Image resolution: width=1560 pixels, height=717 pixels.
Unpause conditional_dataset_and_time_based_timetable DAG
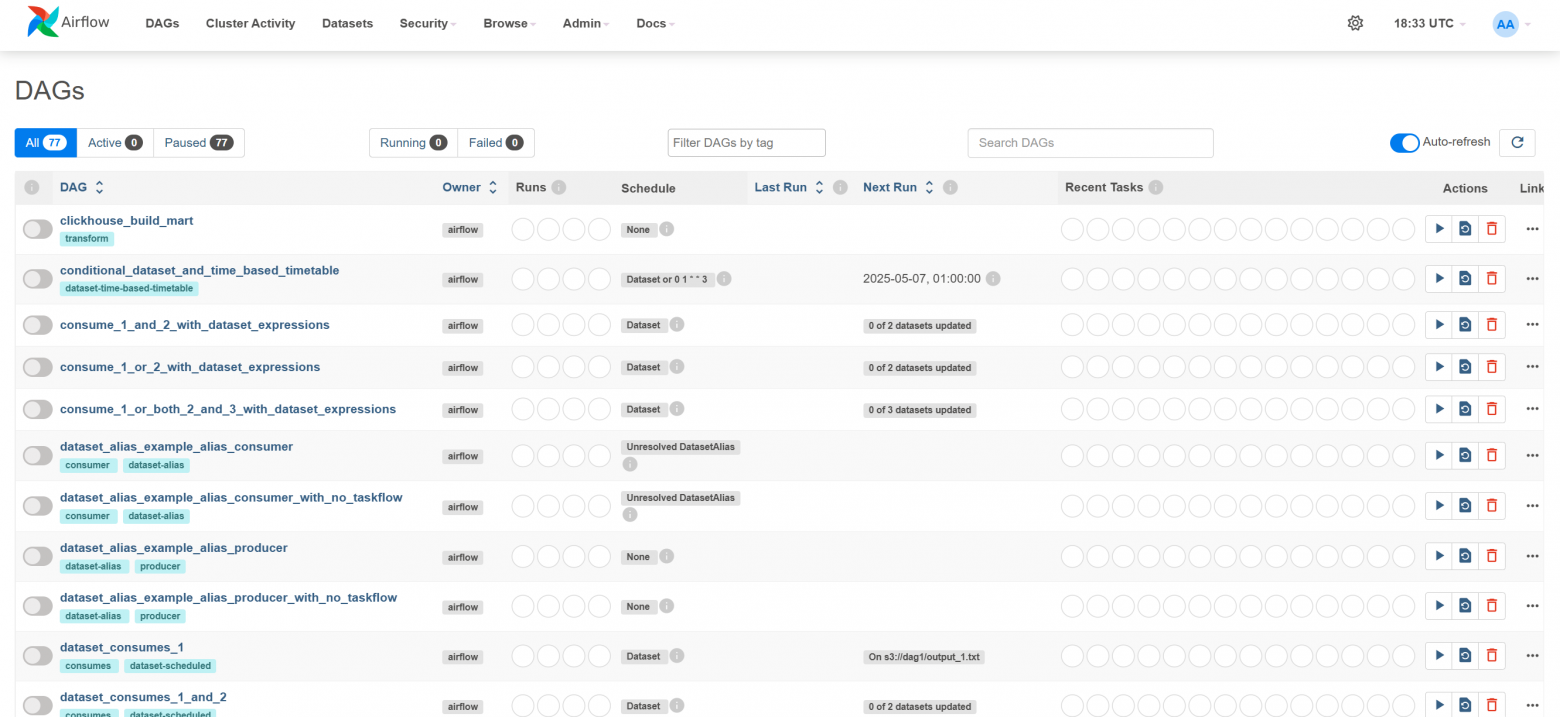(38, 279)
